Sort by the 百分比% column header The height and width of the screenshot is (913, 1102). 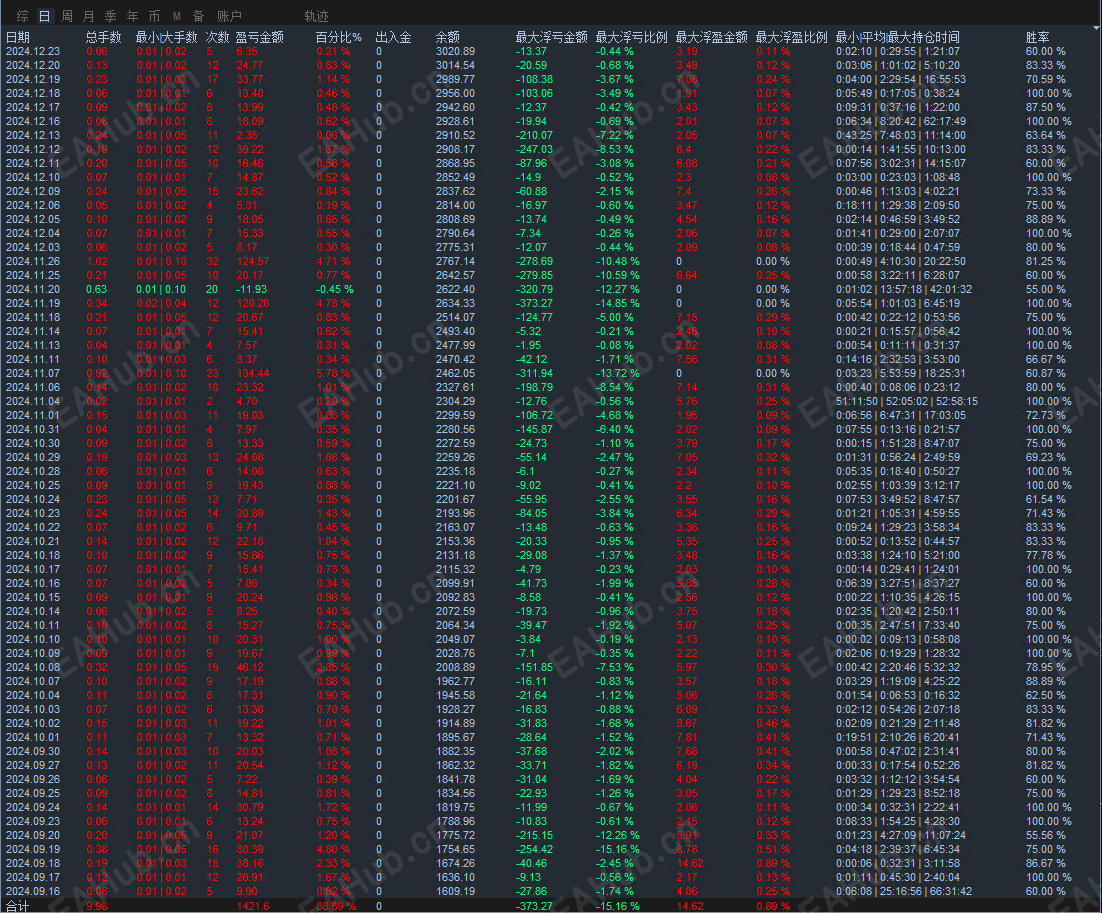[339, 37]
